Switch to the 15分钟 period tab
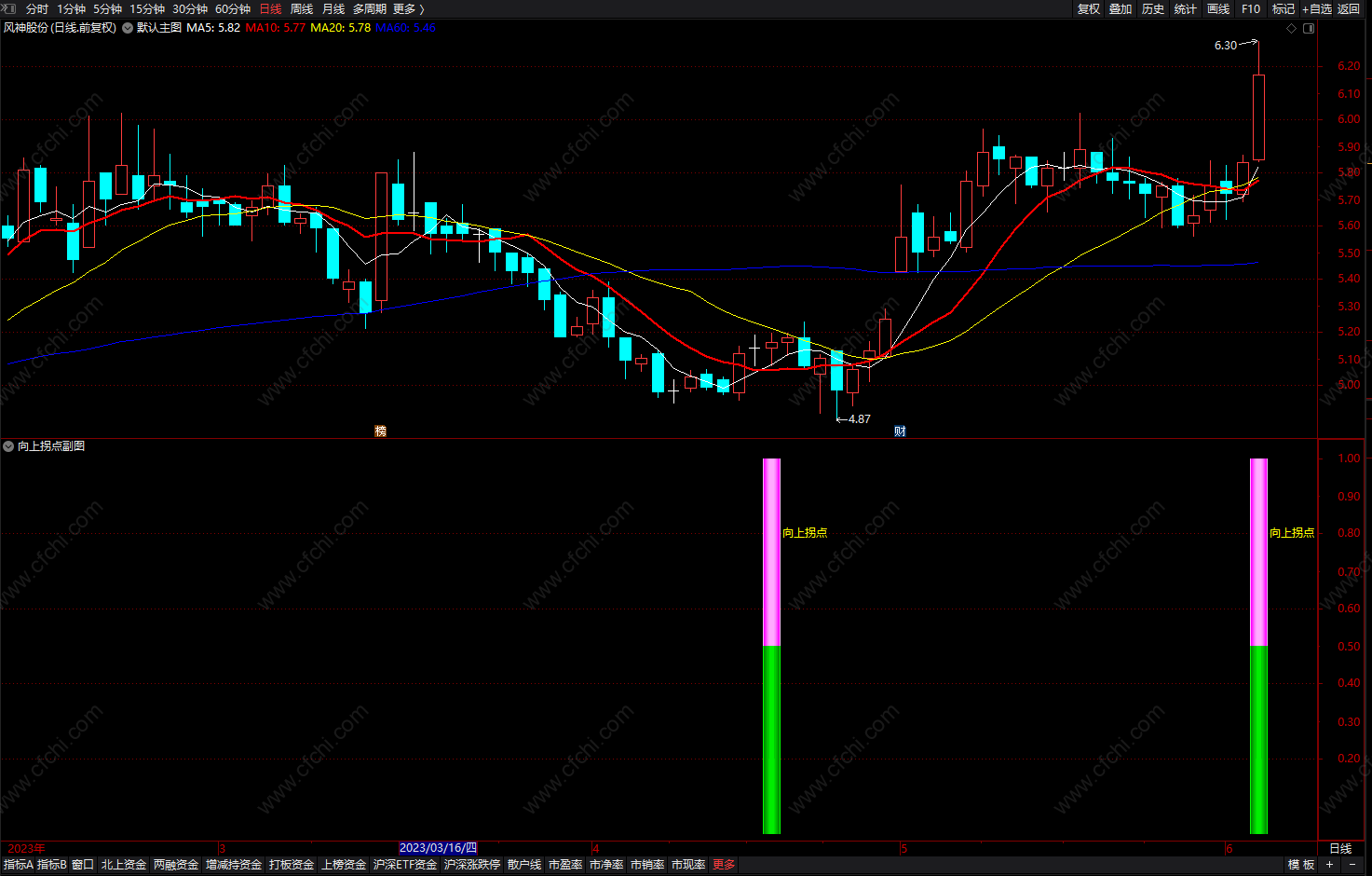1372x876 pixels. click(x=147, y=8)
